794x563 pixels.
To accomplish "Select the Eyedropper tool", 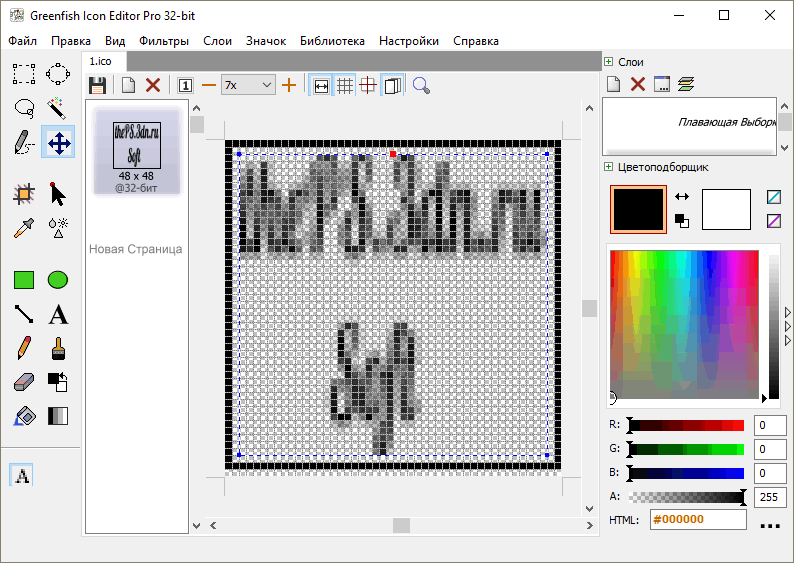I will point(24,228).
